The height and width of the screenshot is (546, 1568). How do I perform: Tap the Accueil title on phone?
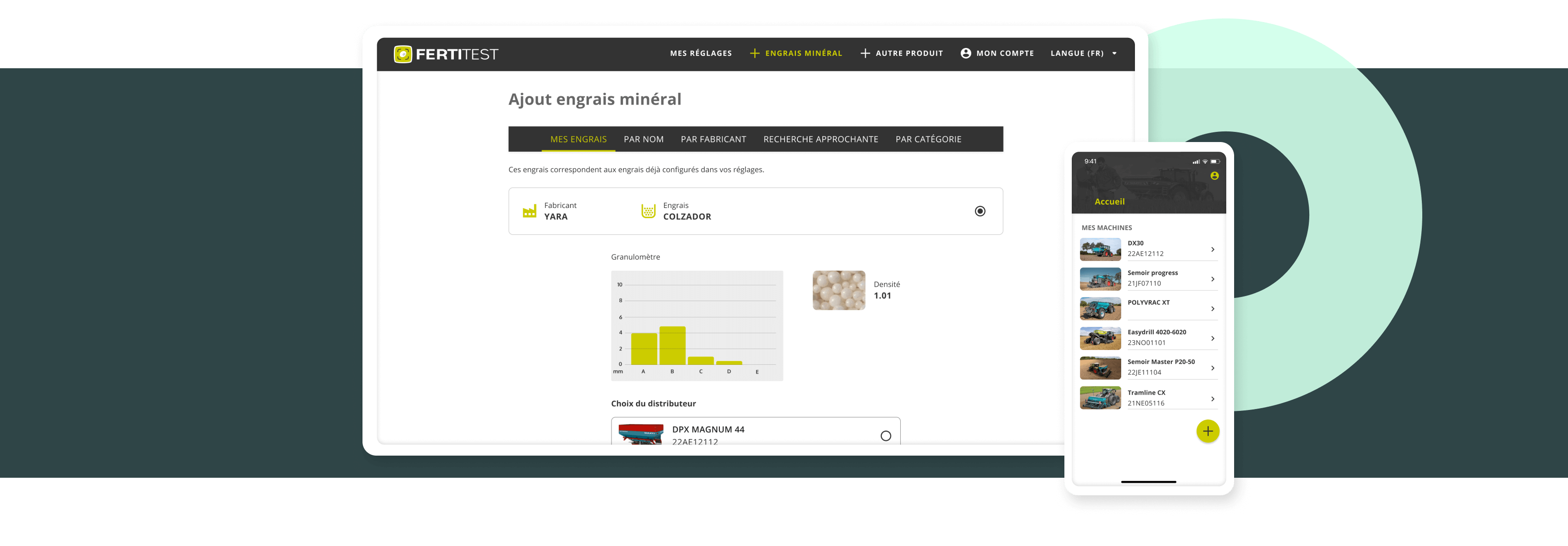[1109, 202]
